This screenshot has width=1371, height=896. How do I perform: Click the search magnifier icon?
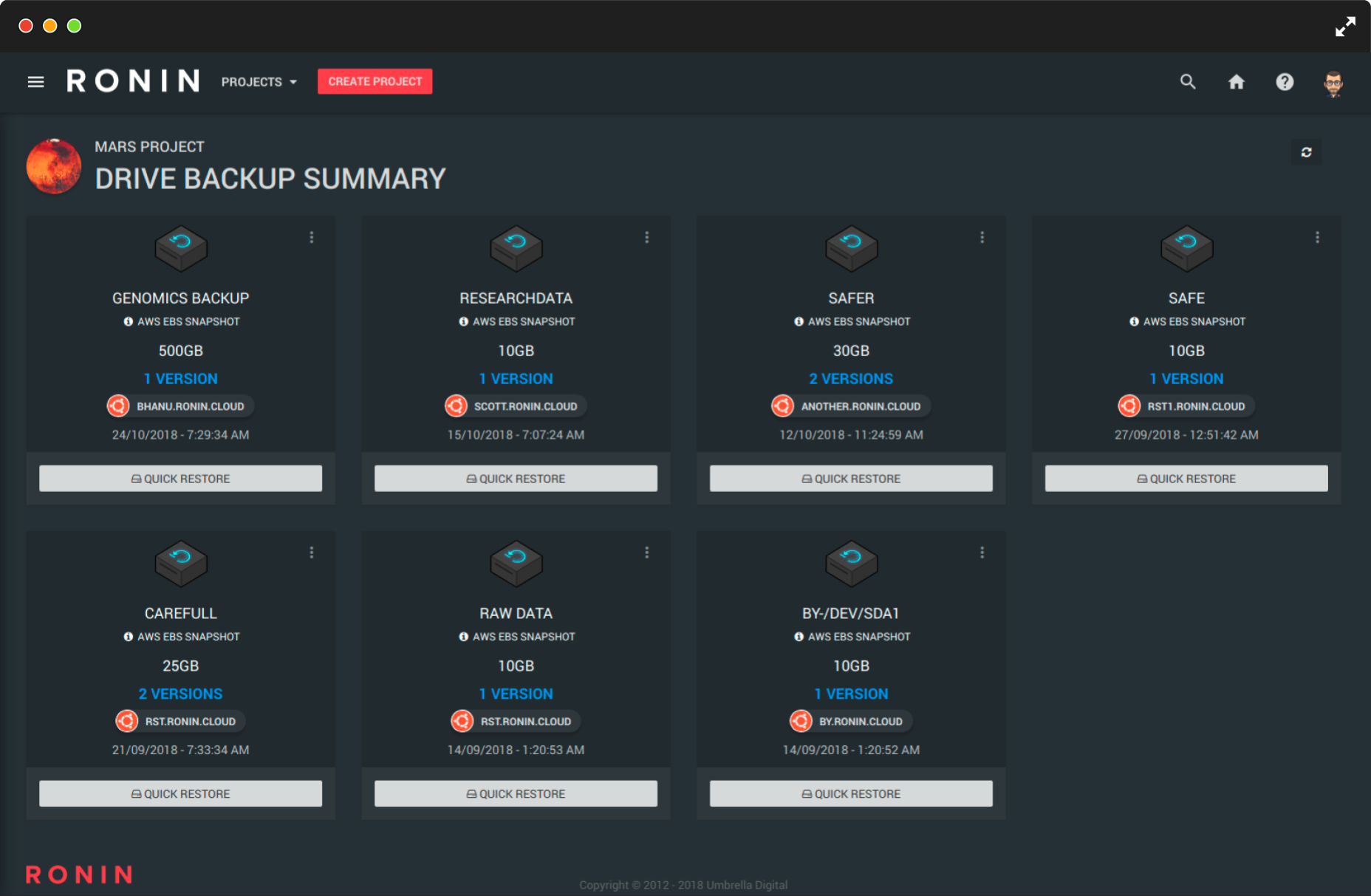pos(1187,82)
